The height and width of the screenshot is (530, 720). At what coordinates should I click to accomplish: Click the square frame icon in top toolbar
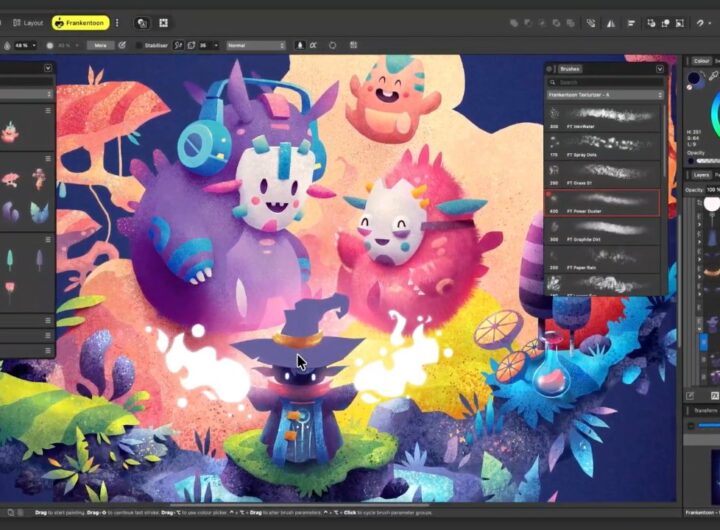[163, 23]
